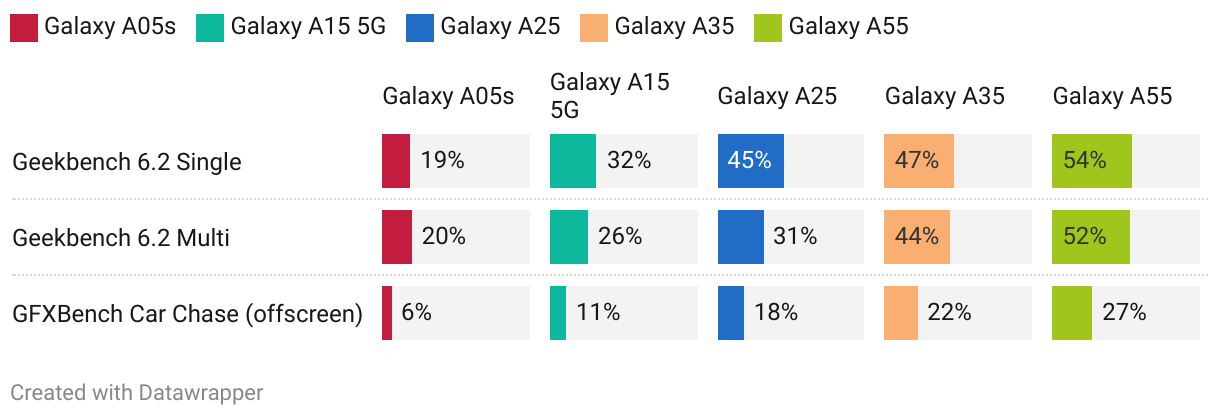Viewport: 1220px width, 418px height.
Task: Select the Galaxy A35 column header
Action: (x=944, y=97)
